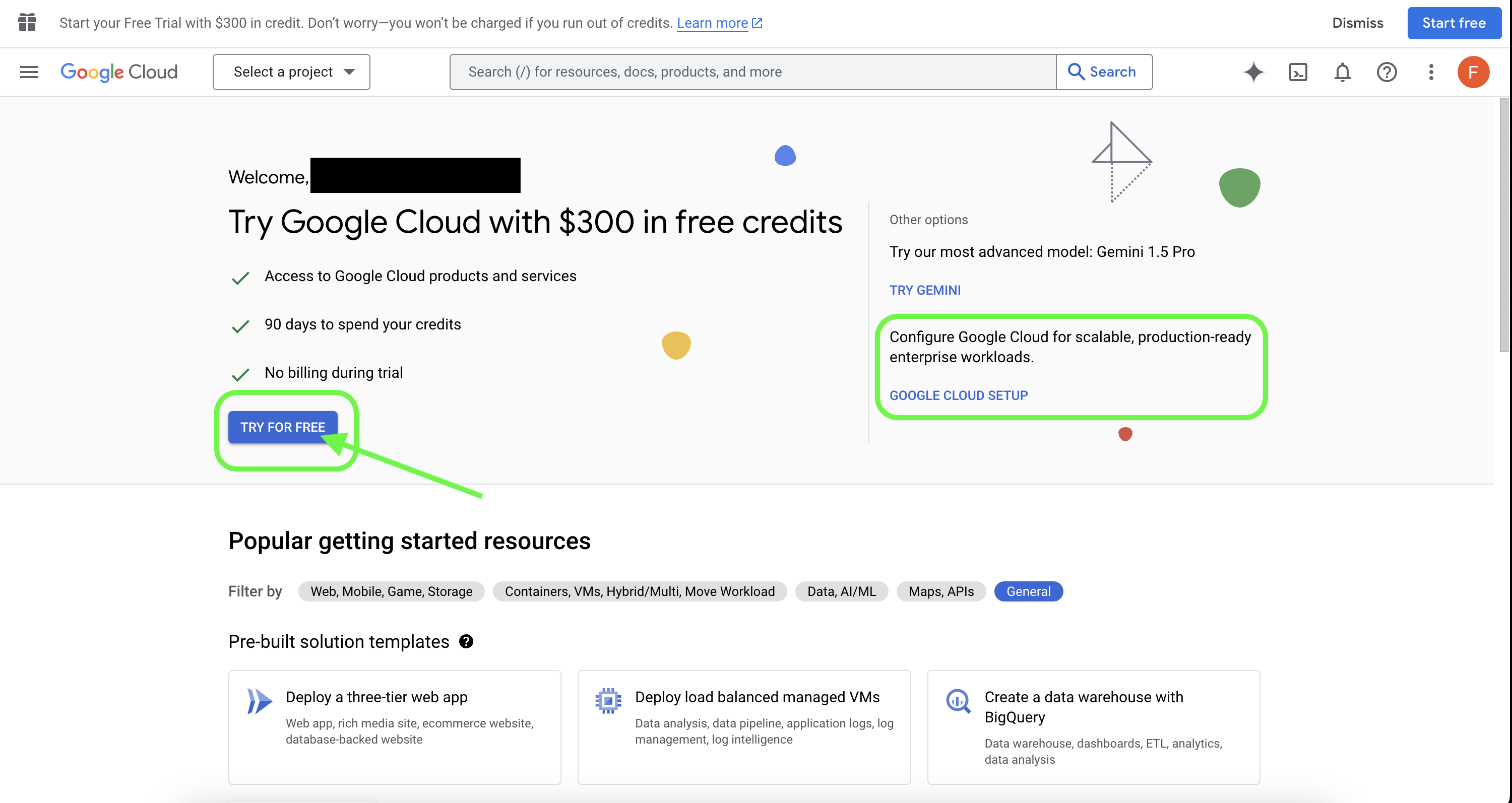Open the main navigation hamburger menu
This screenshot has height=803, width=1512.
click(x=29, y=72)
